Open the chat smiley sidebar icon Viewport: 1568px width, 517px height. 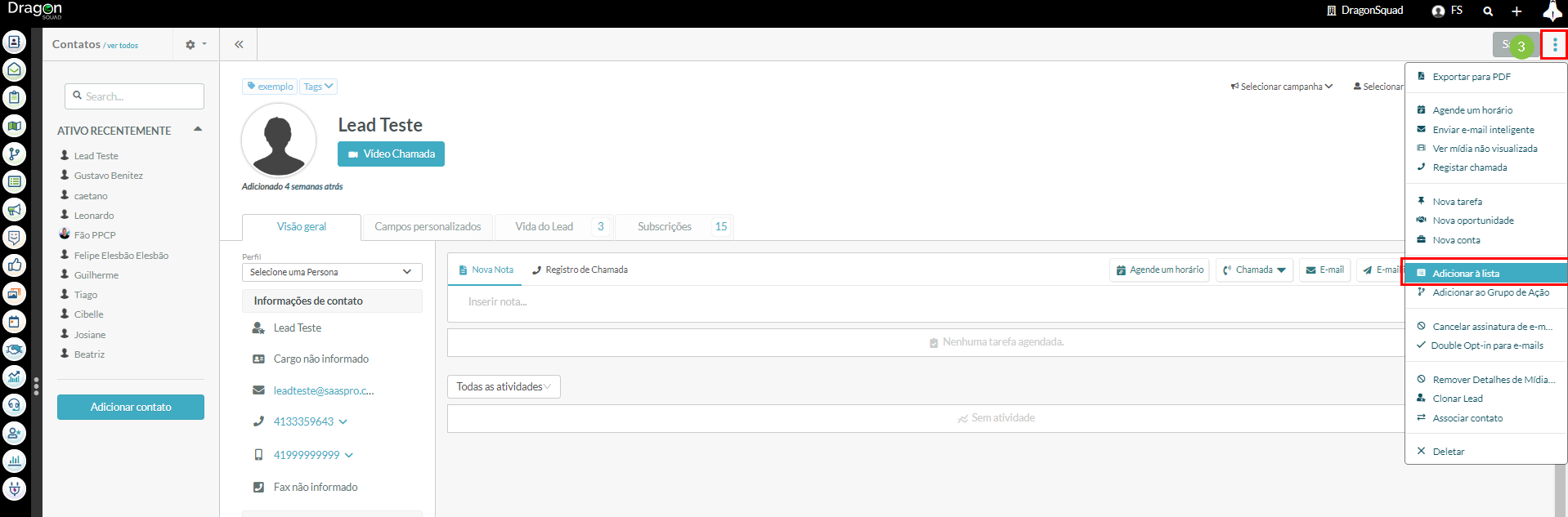click(x=14, y=238)
